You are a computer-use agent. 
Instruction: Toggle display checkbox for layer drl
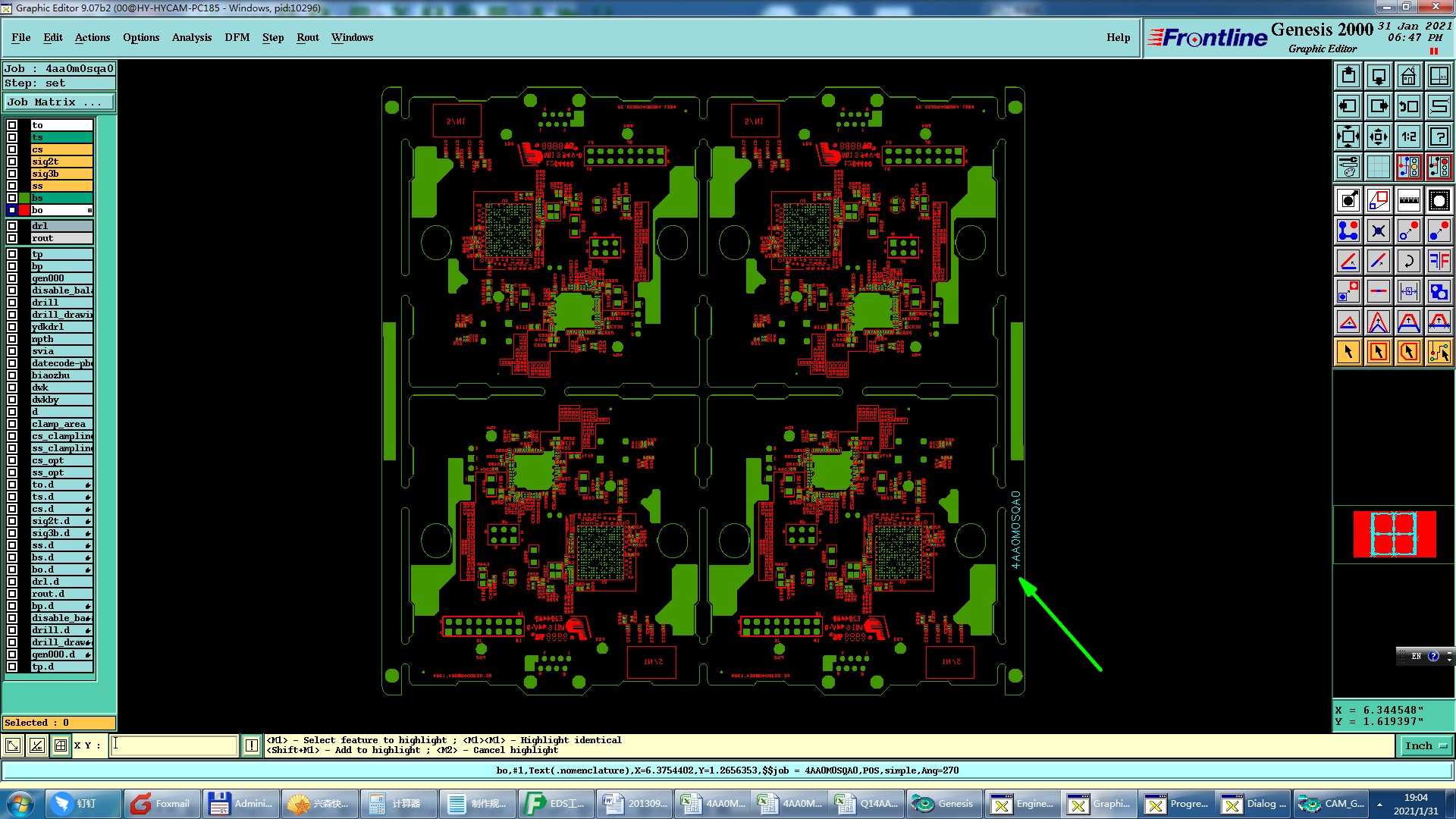tap(12, 226)
